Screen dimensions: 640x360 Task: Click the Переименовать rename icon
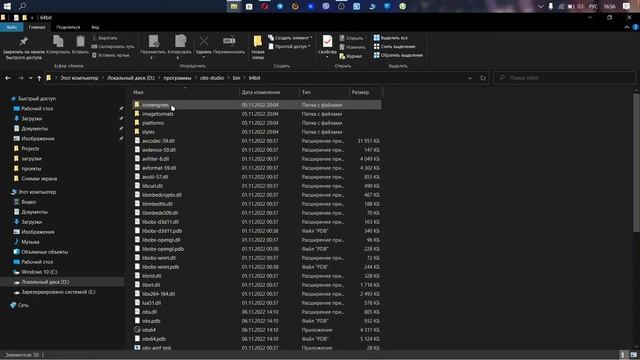(229, 41)
